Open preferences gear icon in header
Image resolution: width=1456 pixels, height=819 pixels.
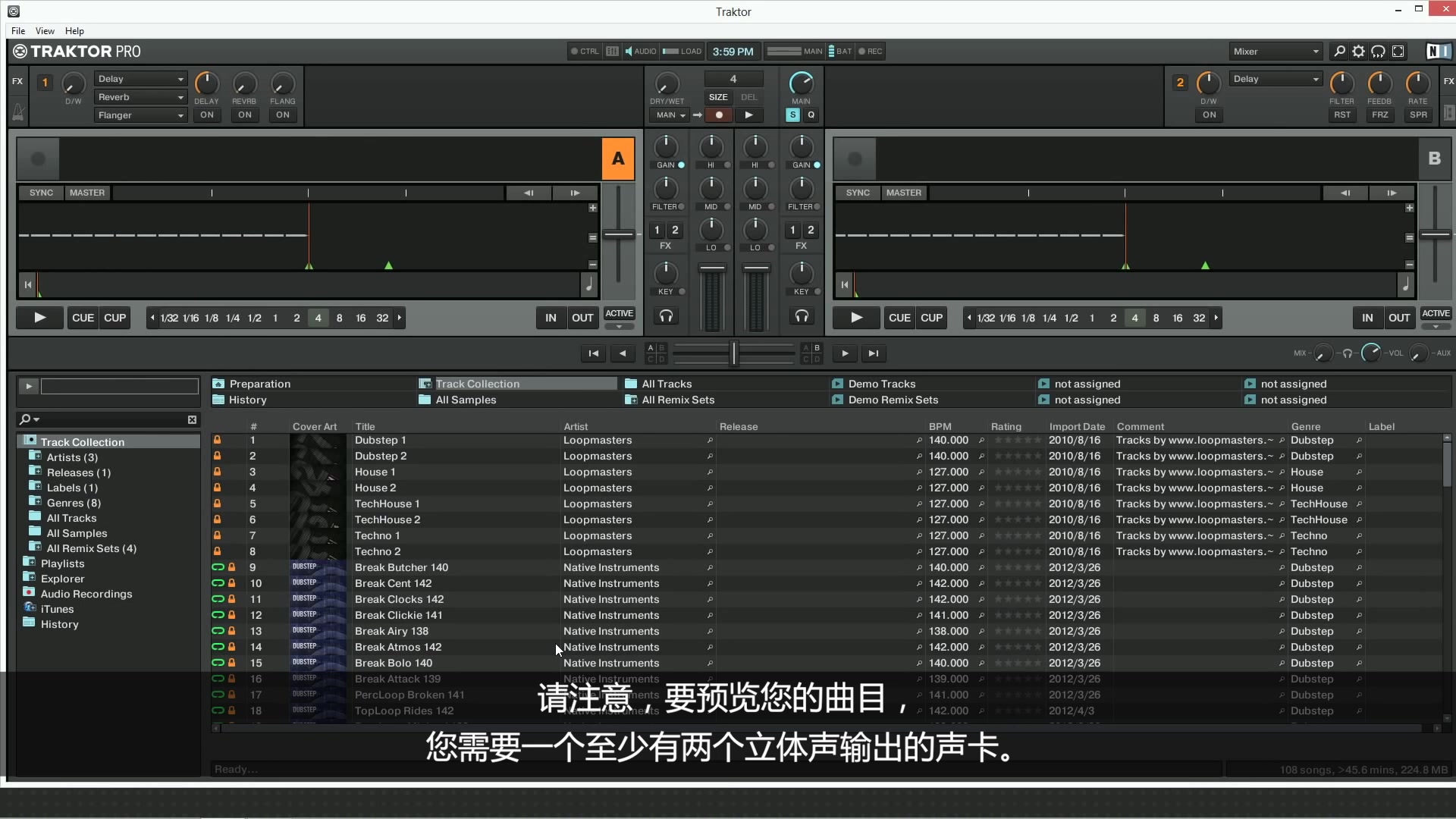(1359, 52)
